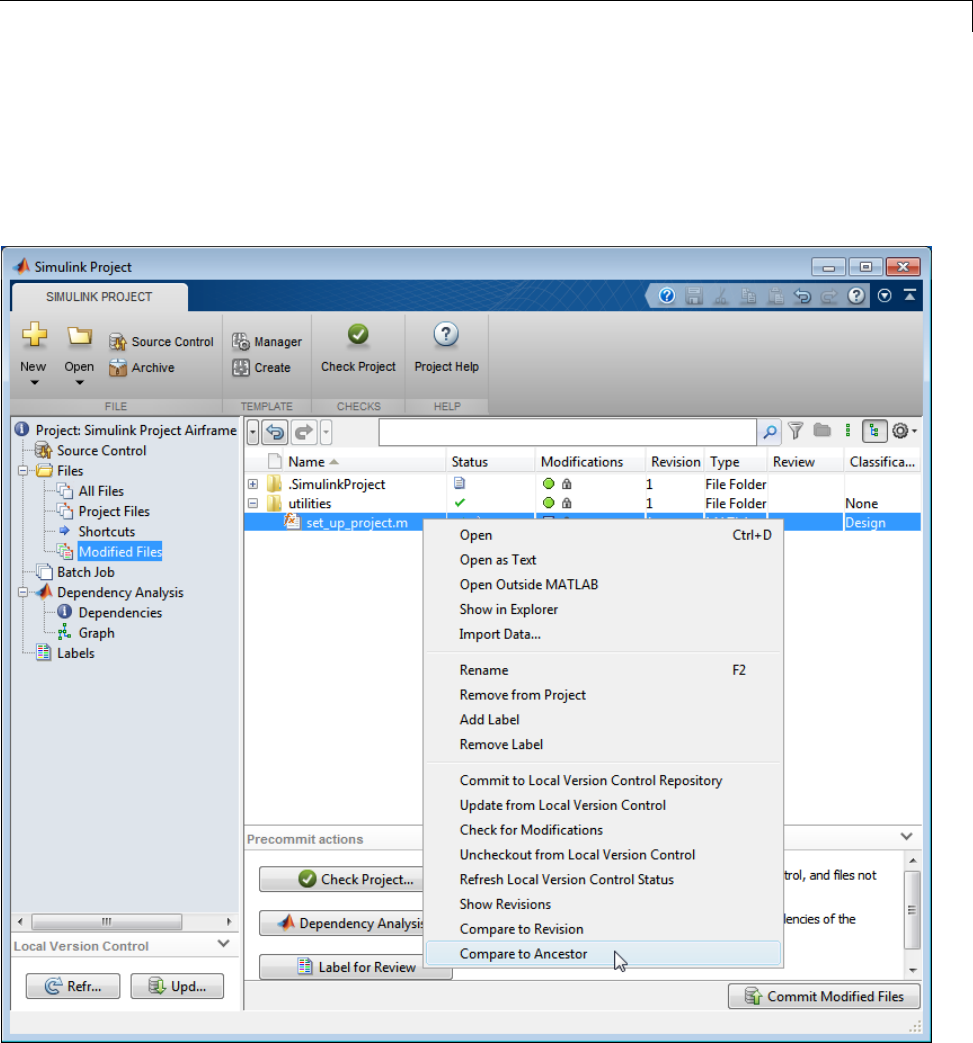Click the Open folder icon
Screen dimensions: 973x1043
pos(79,336)
